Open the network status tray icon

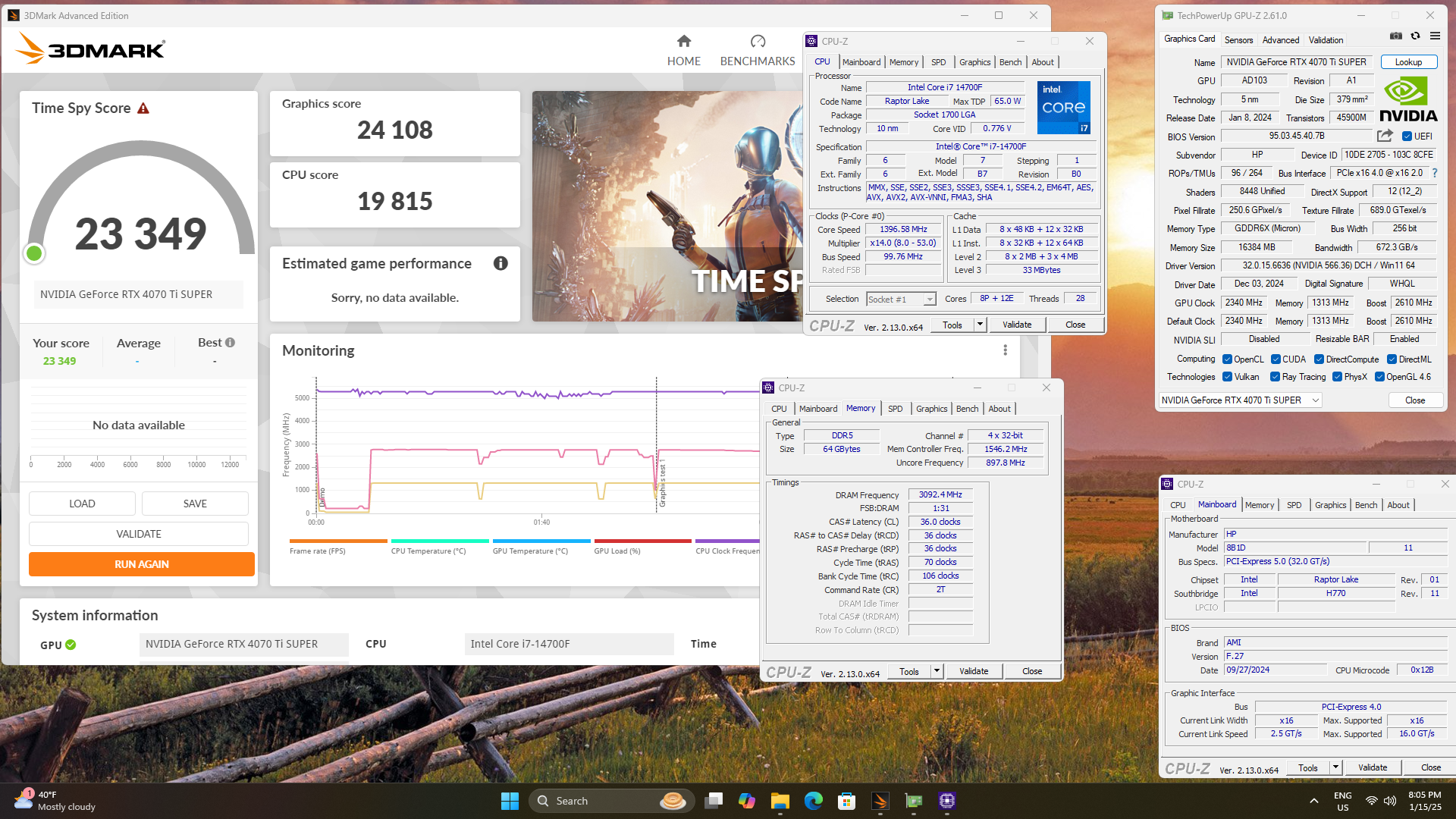1371,801
